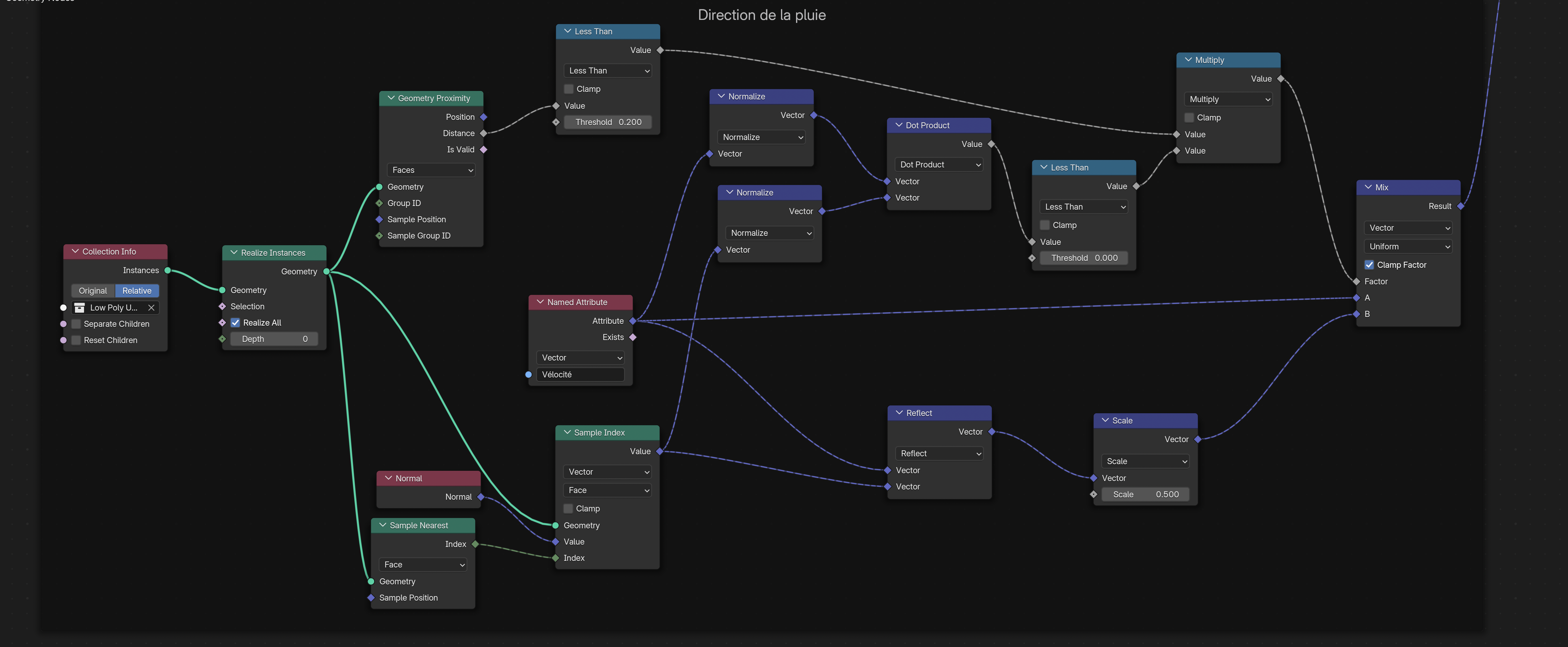The image size is (1568, 647).
Task: Toggle Clamp on the Multiply node
Action: 1189,117
